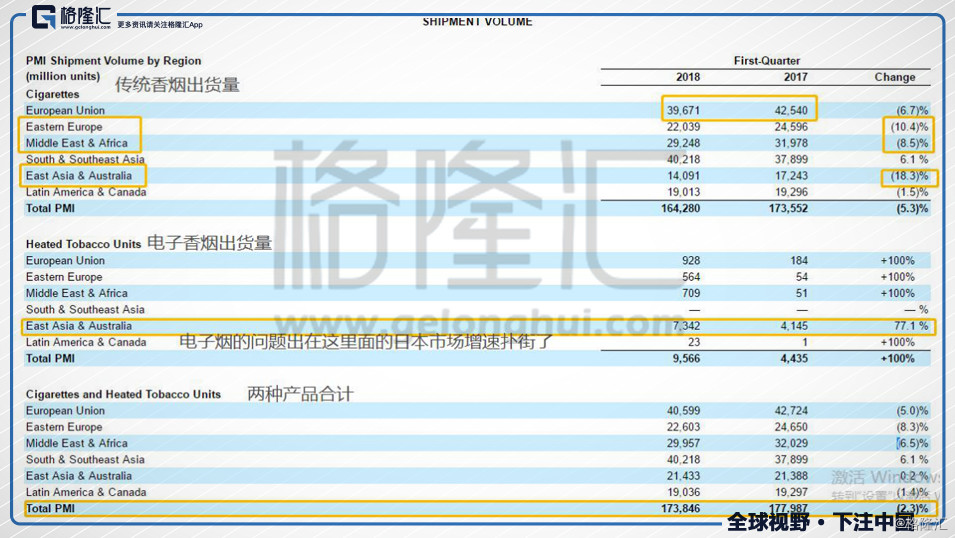Click the highlighted Eastern Europe label under Cigarettes
The width and height of the screenshot is (955, 538).
(64, 127)
